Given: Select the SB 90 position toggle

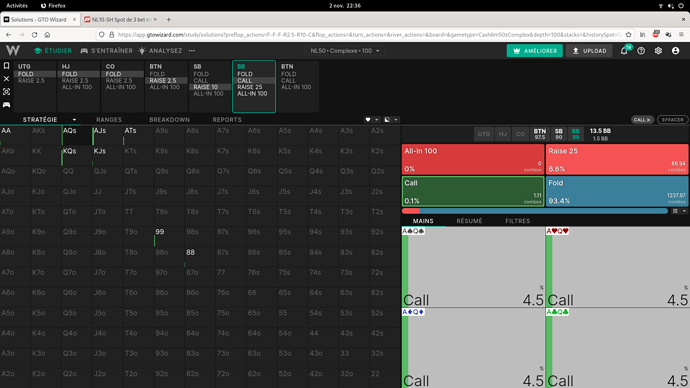Looking at the screenshot, I should click(x=558, y=134).
